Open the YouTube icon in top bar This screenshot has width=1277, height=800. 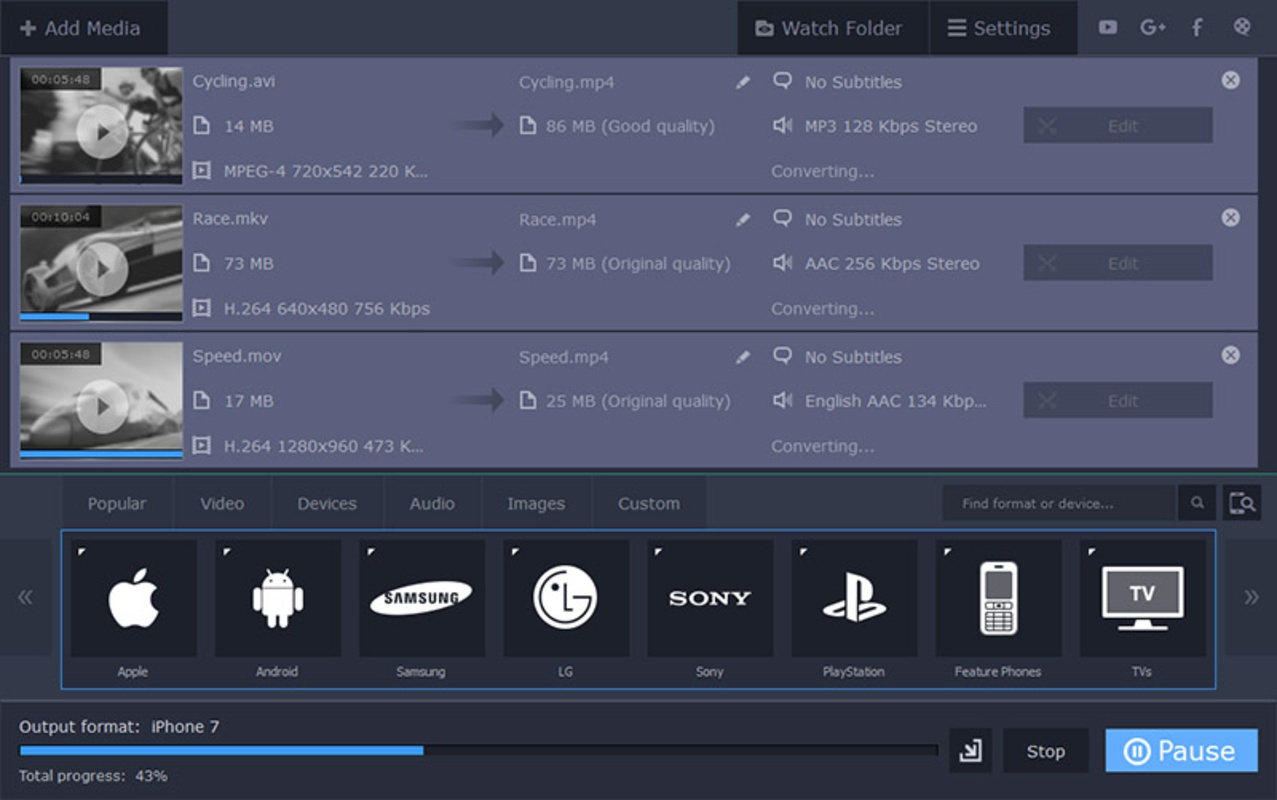[x=1108, y=28]
